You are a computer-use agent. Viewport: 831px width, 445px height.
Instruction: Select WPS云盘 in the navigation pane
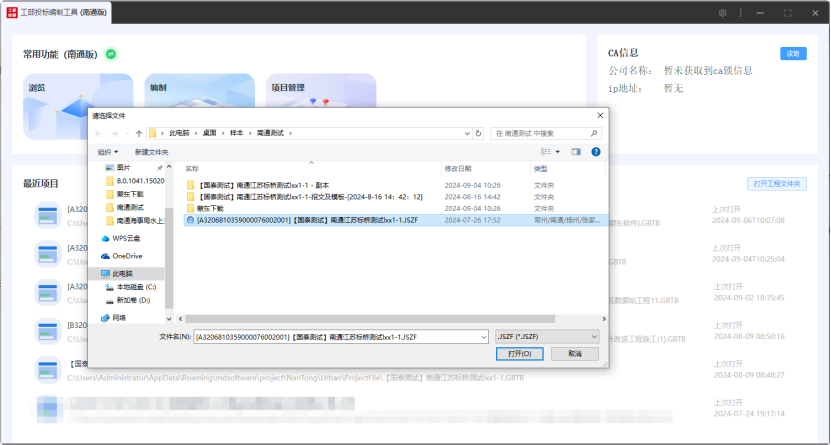(x=126, y=238)
